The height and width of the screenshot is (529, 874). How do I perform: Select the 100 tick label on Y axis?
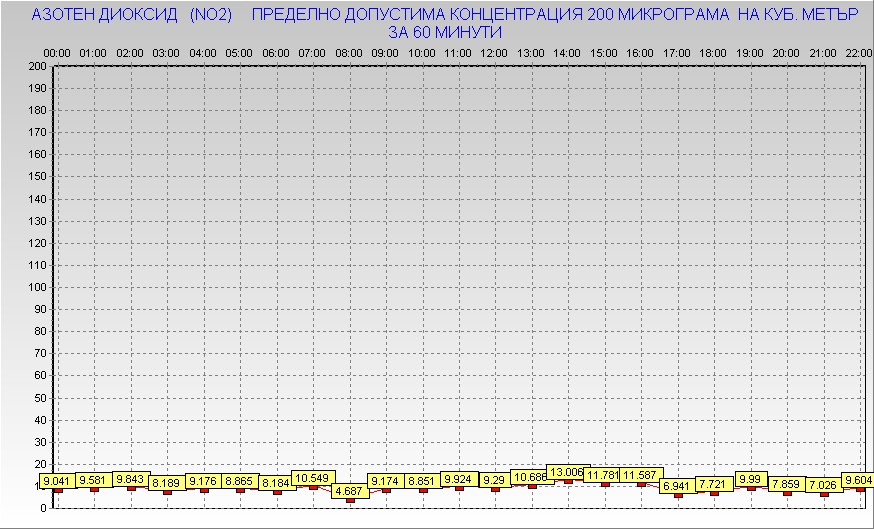pyautogui.click(x=38, y=287)
